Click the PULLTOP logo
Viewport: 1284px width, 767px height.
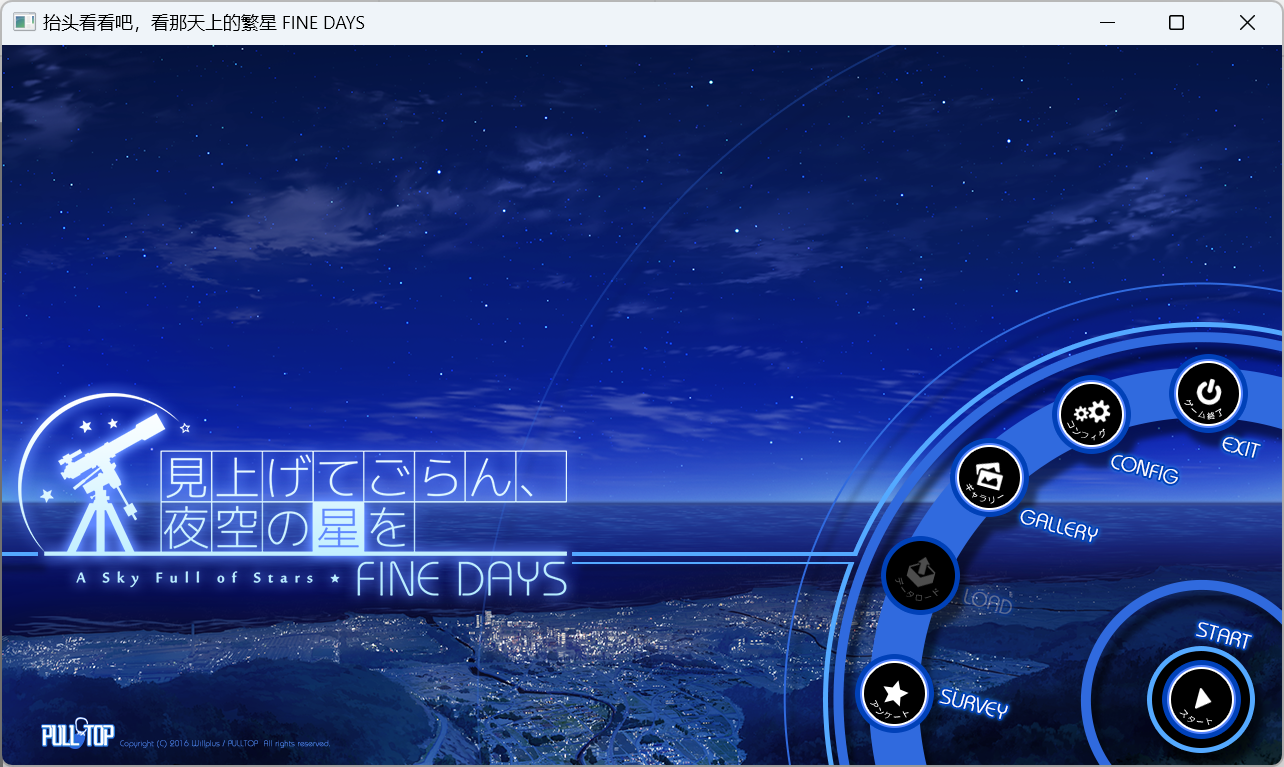77,734
